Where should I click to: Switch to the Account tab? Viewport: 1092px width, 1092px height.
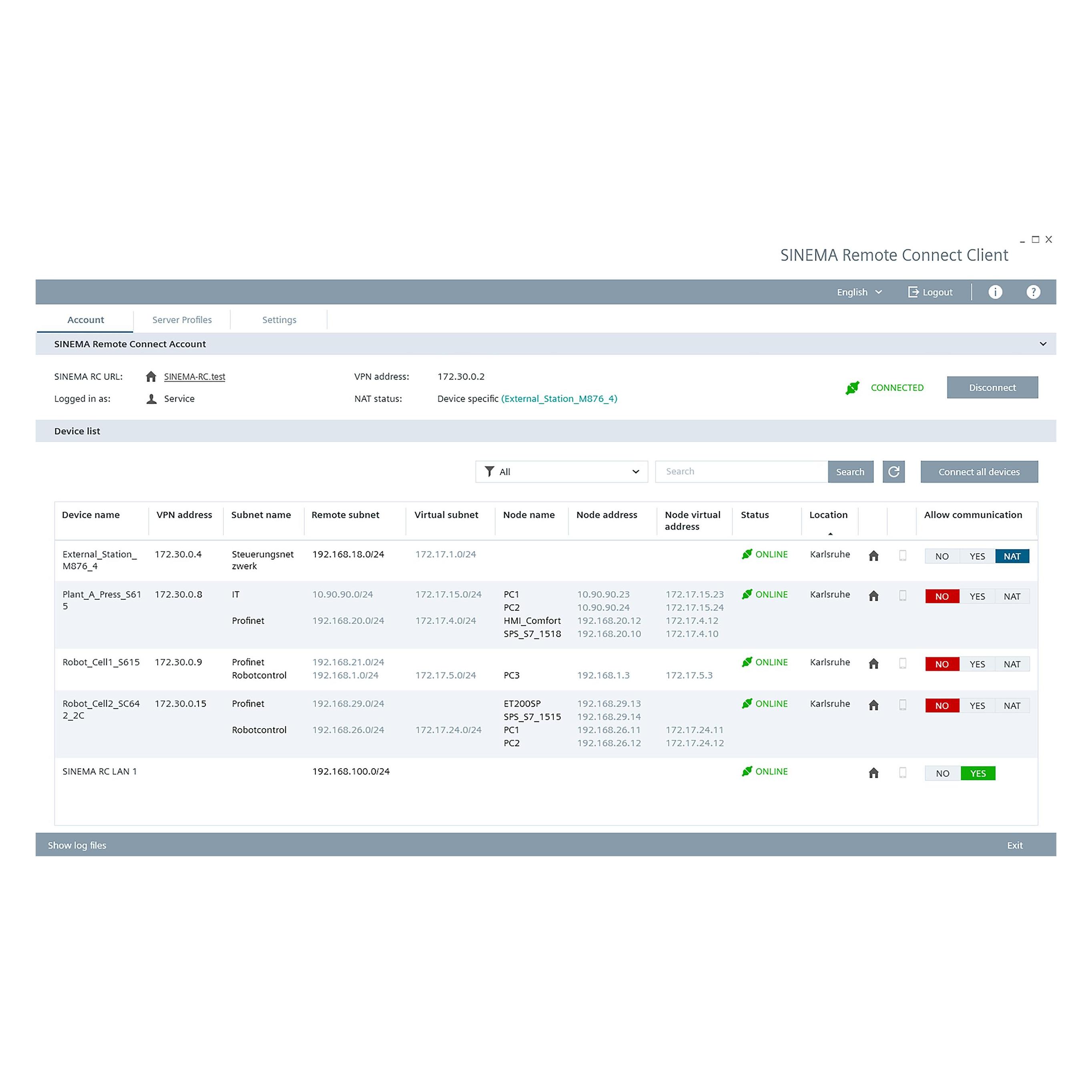(x=85, y=320)
